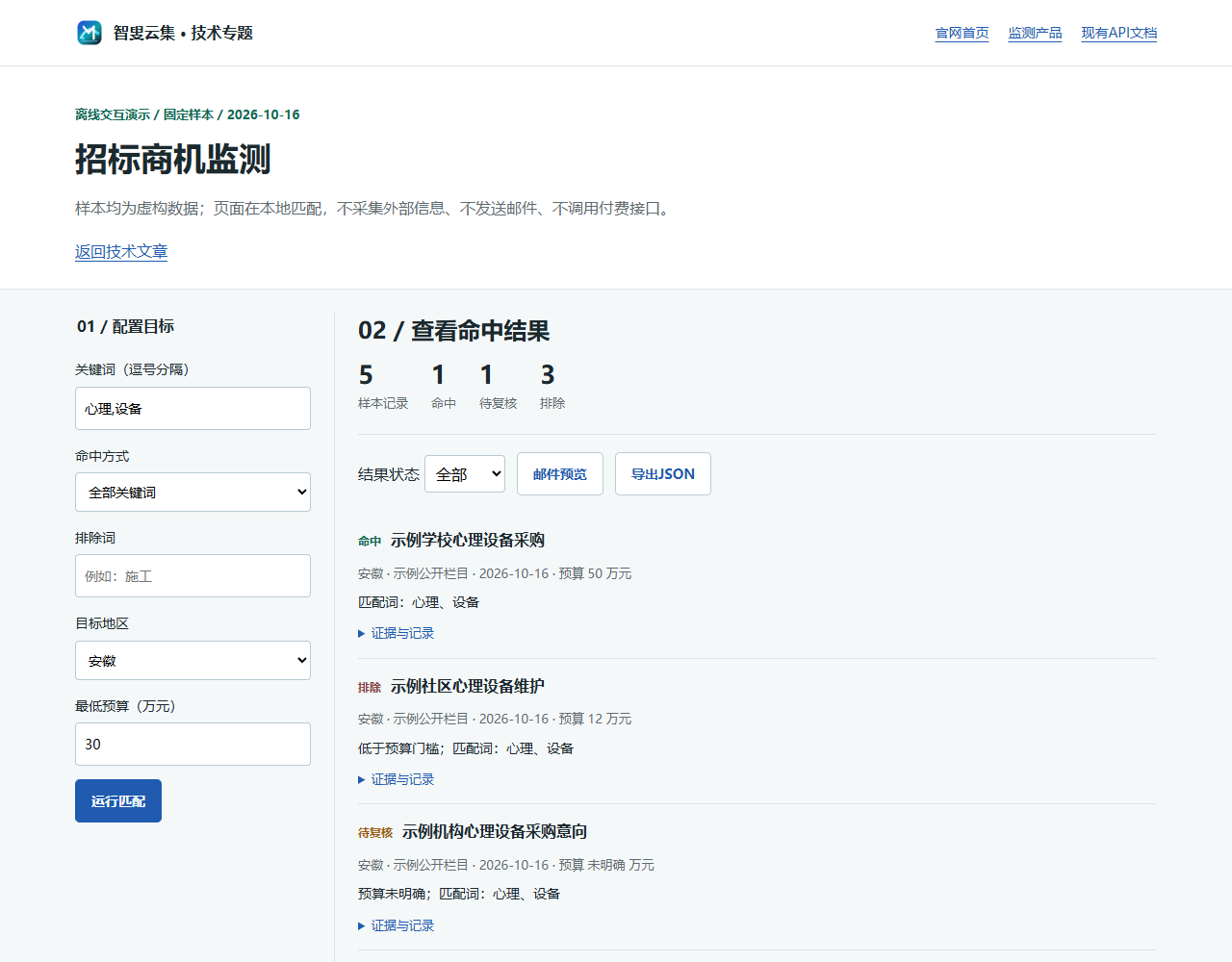Image resolution: width=1232 pixels, height=962 pixels.
Task: Click the 排除 status tag on second result
Action: tap(370, 688)
